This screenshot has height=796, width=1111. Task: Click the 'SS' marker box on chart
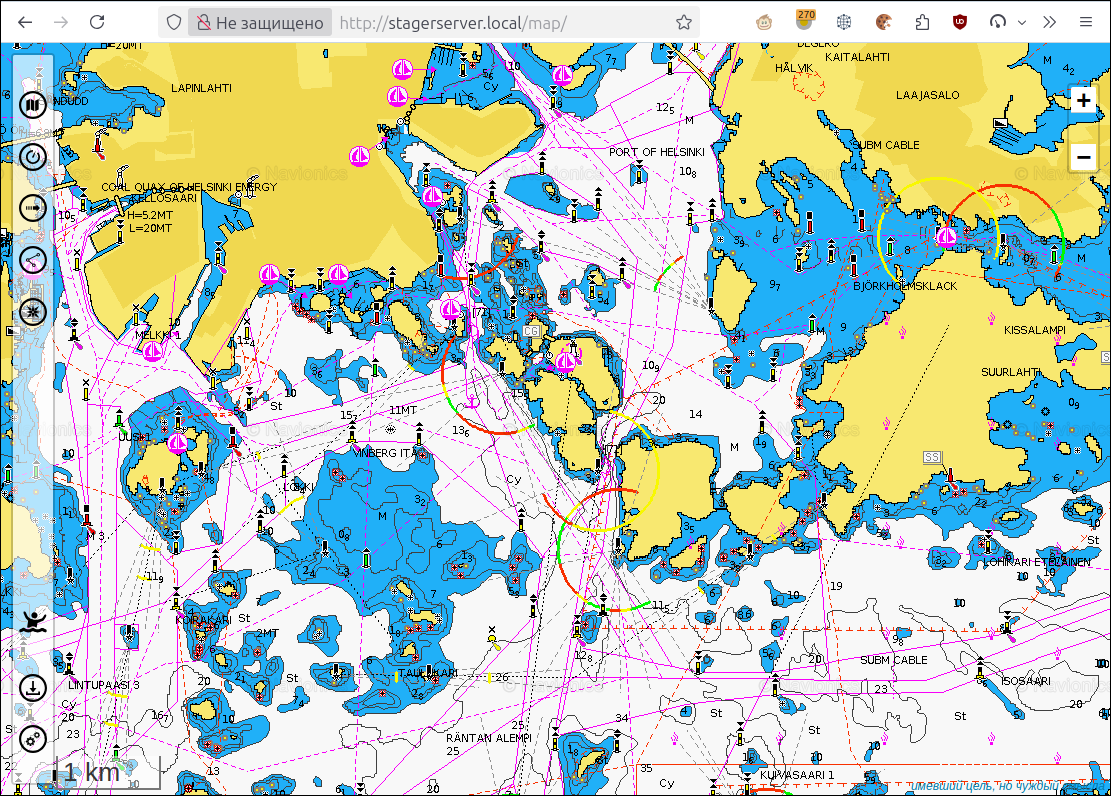tap(932, 457)
